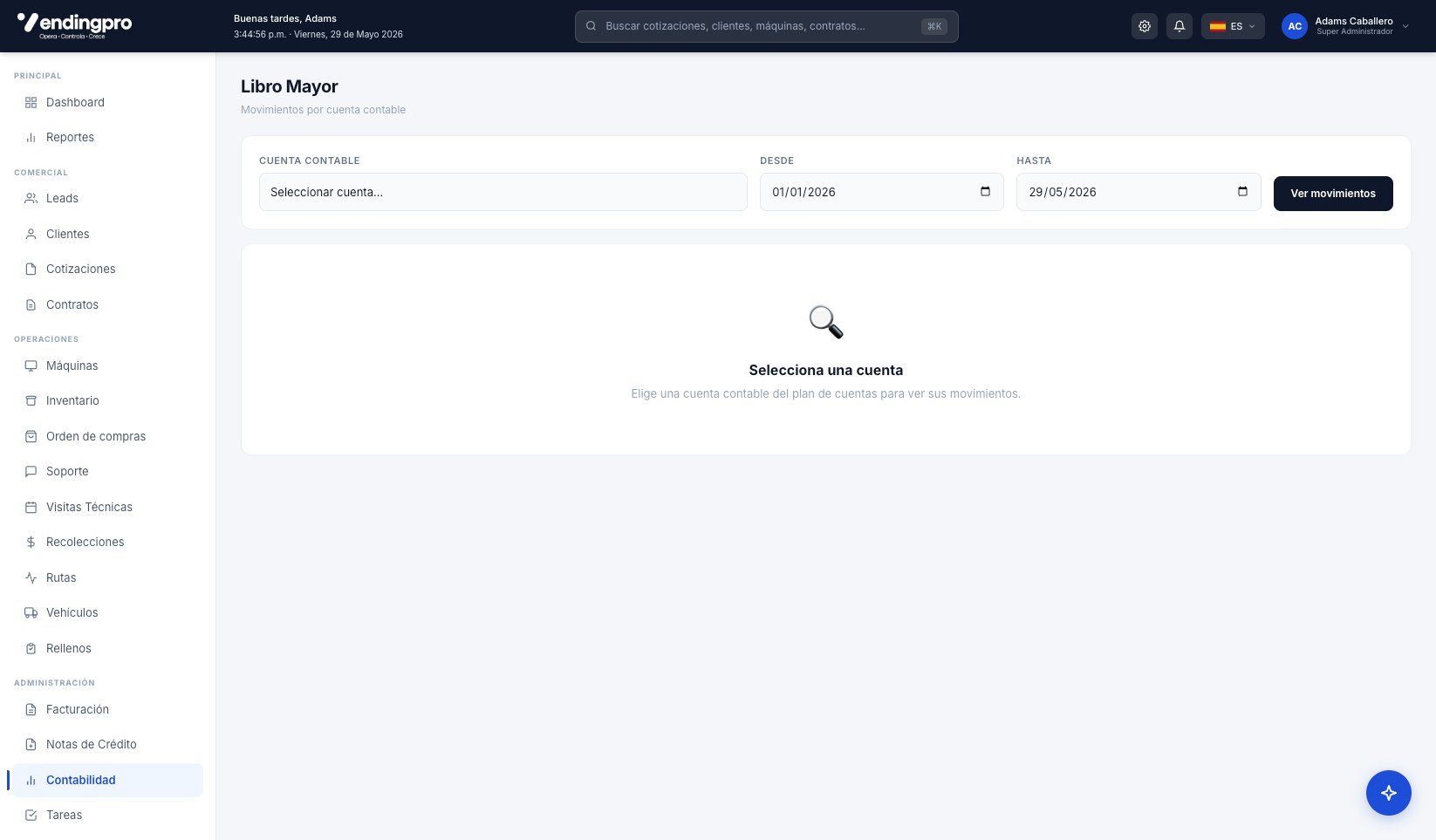The image size is (1436, 840).
Task: Navigate to Notas de Crédito
Action: click(106, 745)
